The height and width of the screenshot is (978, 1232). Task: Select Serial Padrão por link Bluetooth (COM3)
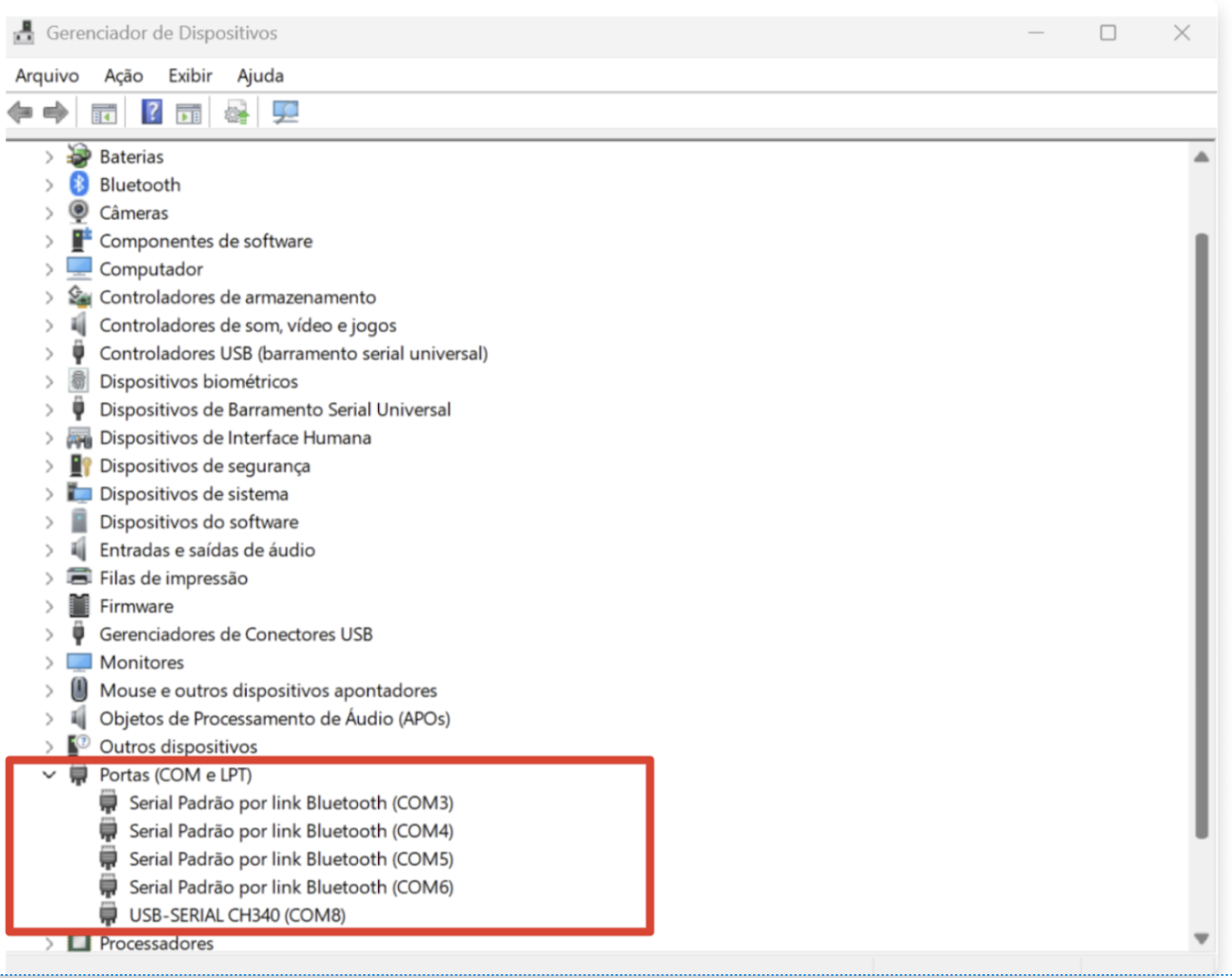(291, 802)
